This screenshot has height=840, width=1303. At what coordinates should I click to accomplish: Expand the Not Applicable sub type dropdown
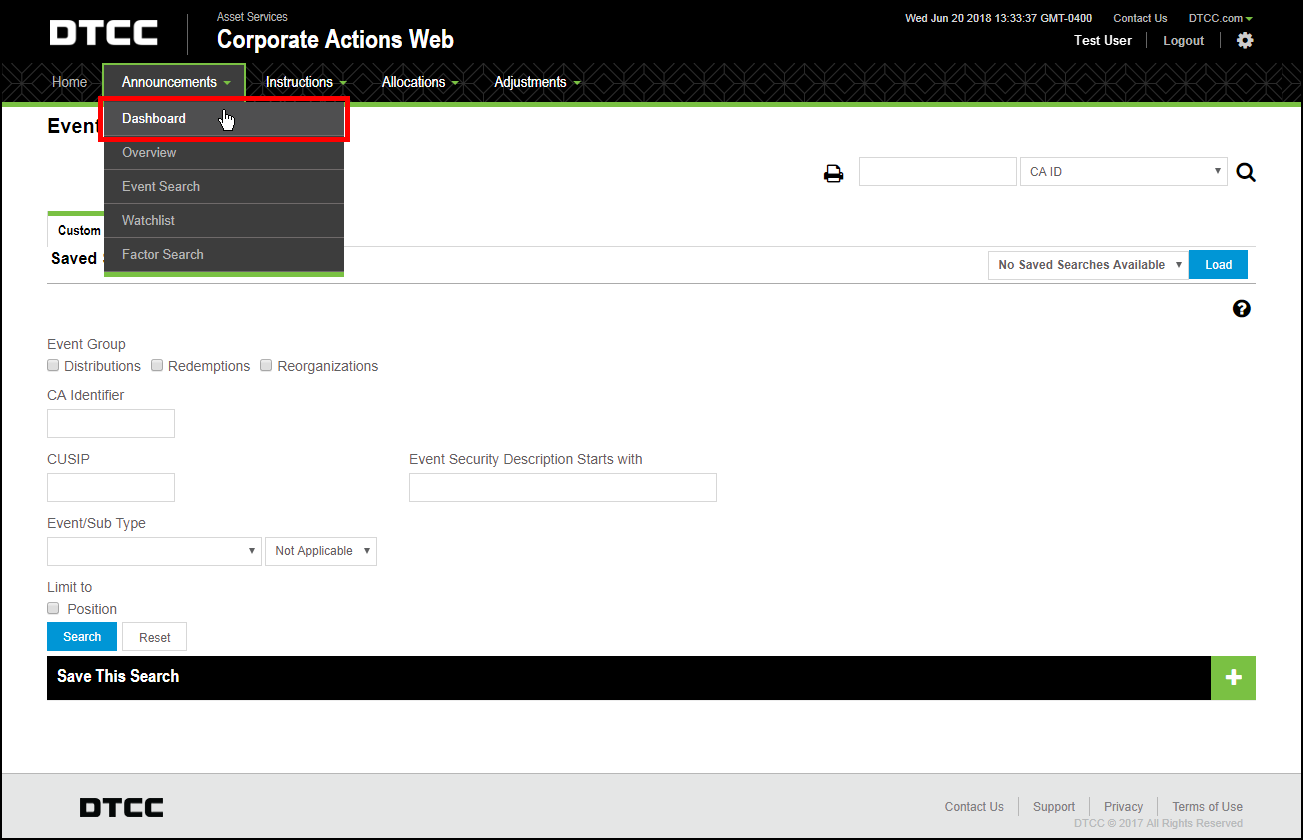[320, 551]
